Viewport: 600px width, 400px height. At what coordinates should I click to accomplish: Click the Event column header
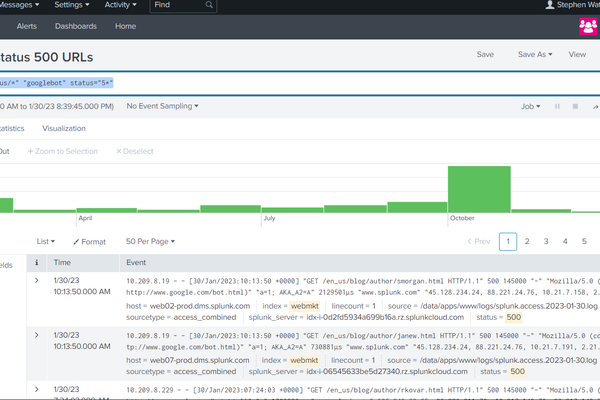pyautogui.click(x=136, y=263)
